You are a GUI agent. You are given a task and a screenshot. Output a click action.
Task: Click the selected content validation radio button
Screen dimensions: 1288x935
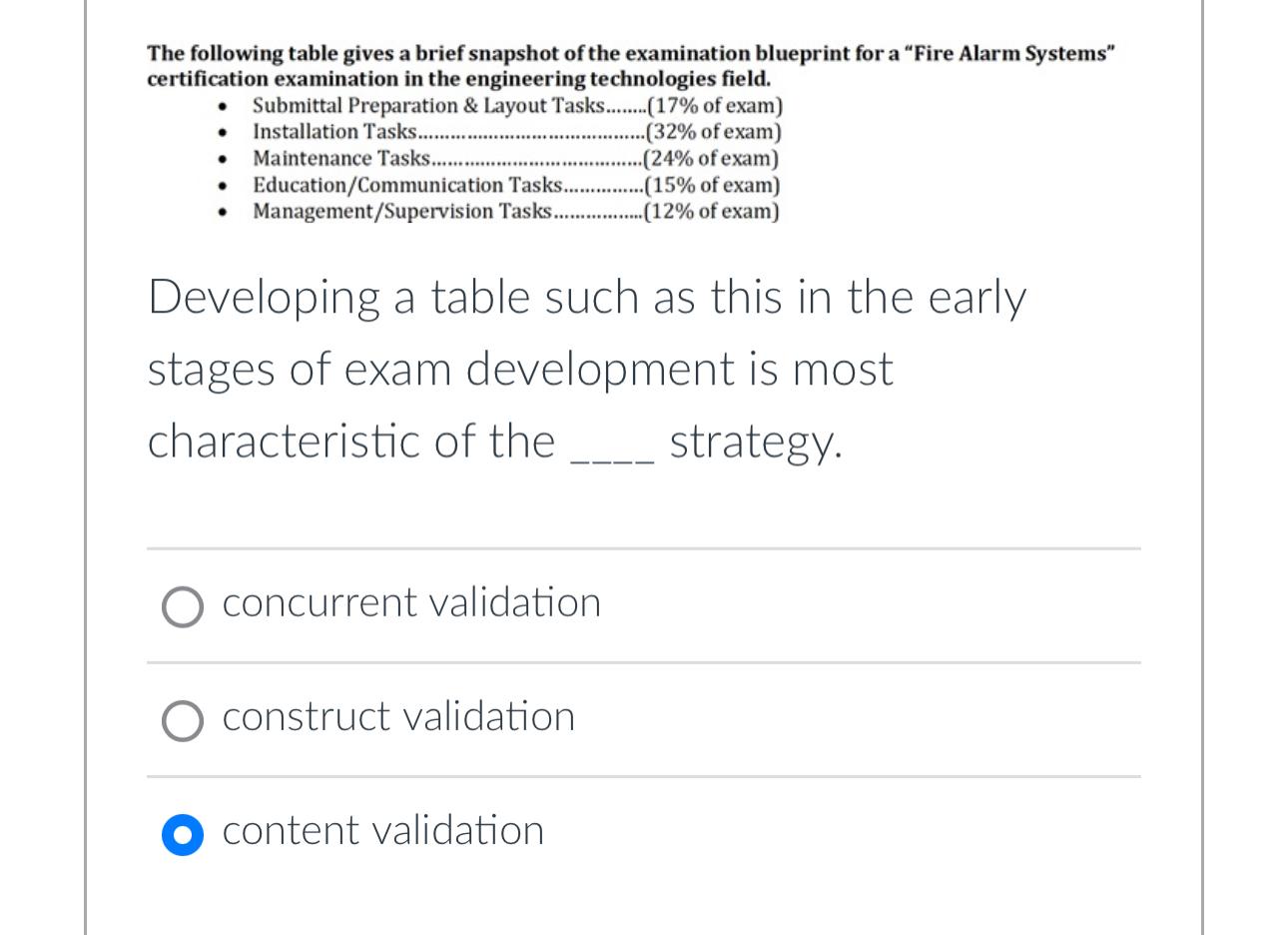point(183,834)
